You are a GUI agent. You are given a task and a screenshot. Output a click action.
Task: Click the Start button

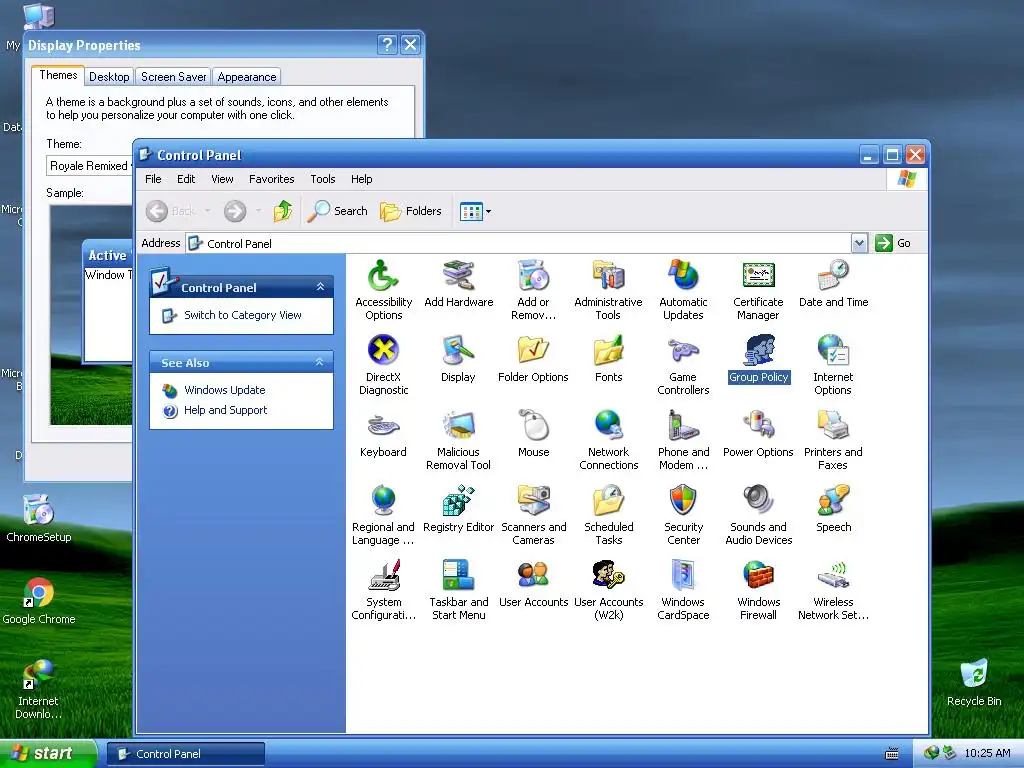47,754
